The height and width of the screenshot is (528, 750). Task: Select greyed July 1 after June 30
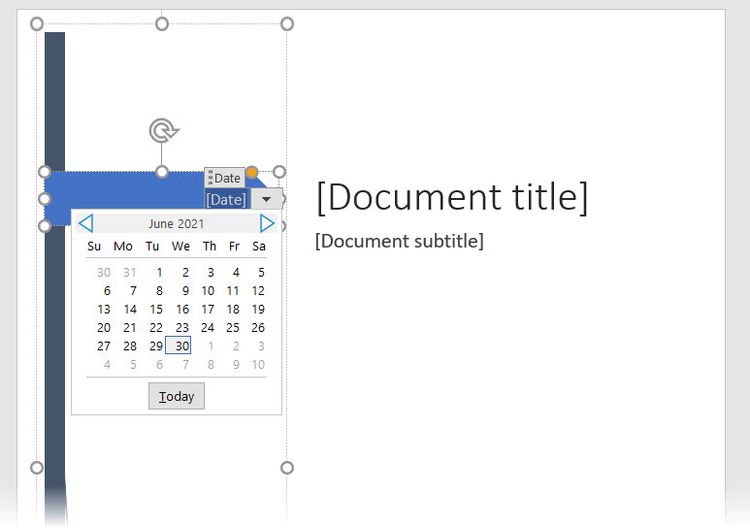click(210, 346)
